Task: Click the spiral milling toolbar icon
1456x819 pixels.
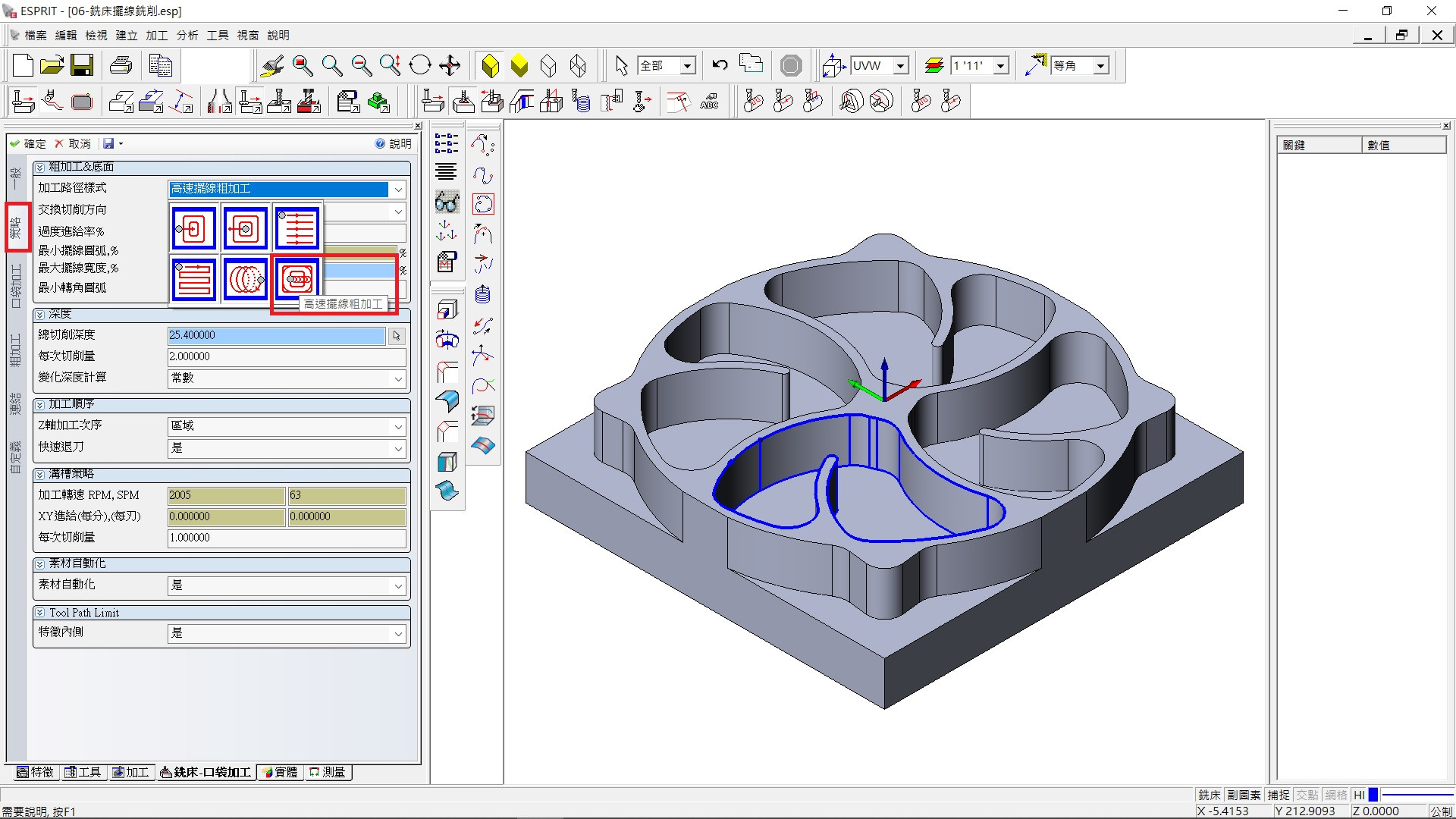Action: click(x=582, y=101)
